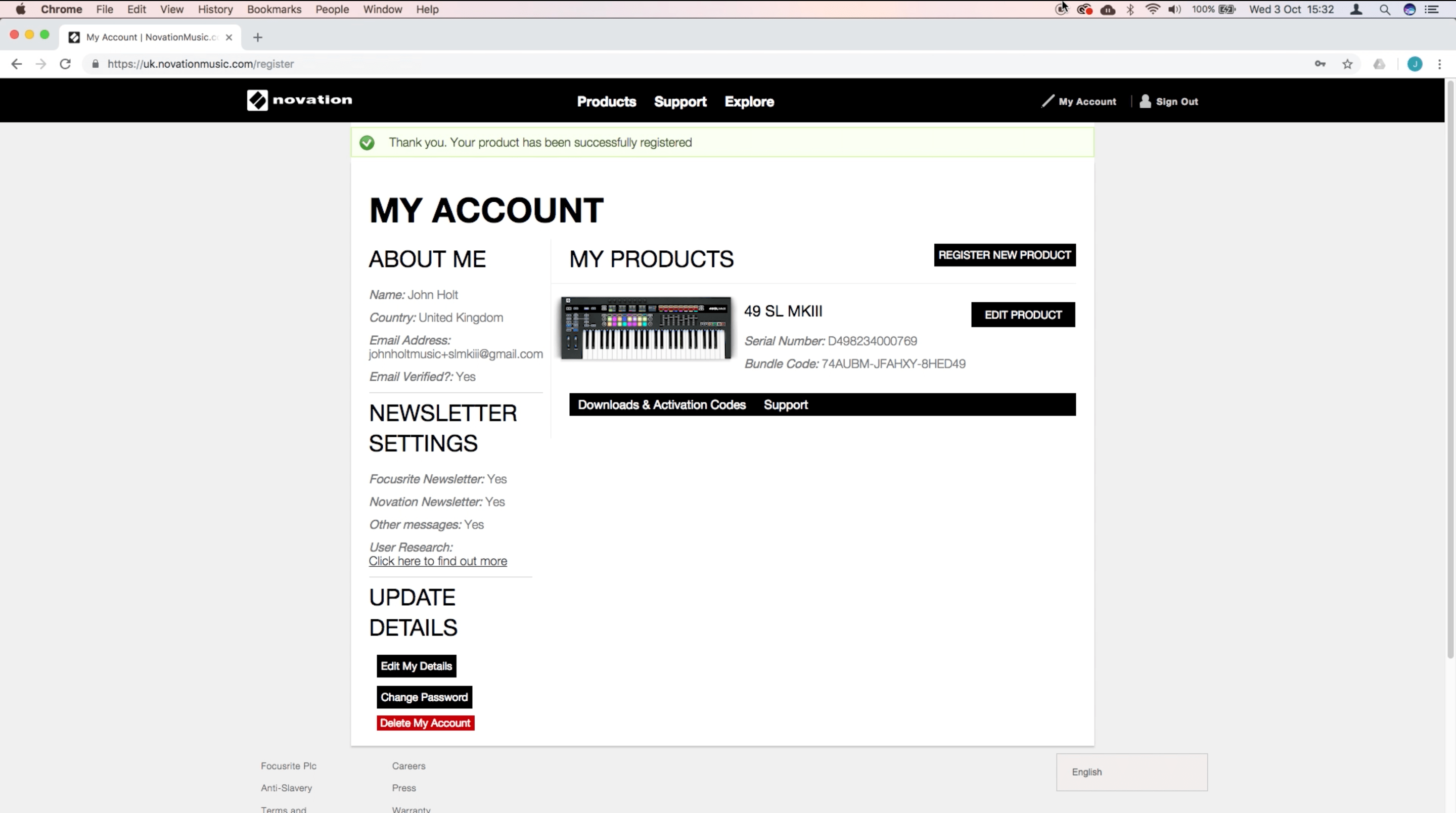Click Edit My Details button
This screenshot has height=813, width=1456.
(417, 666)
